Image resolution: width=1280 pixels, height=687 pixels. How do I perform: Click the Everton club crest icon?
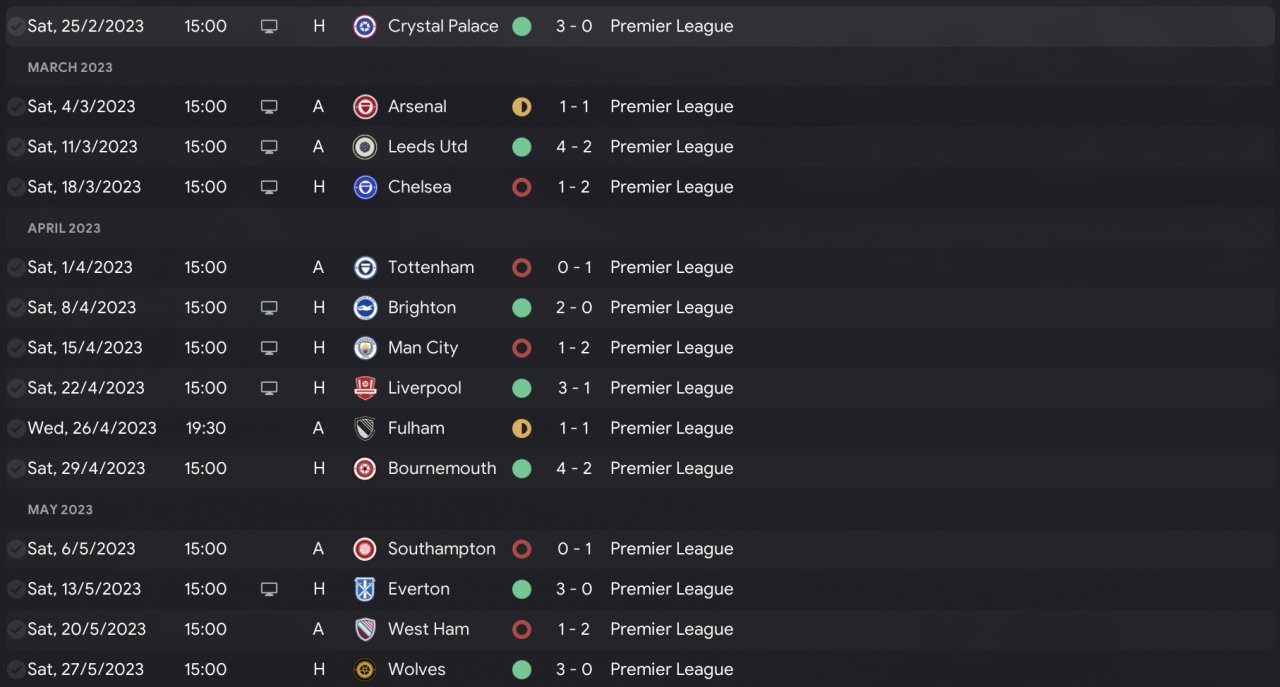pos(365,589)
